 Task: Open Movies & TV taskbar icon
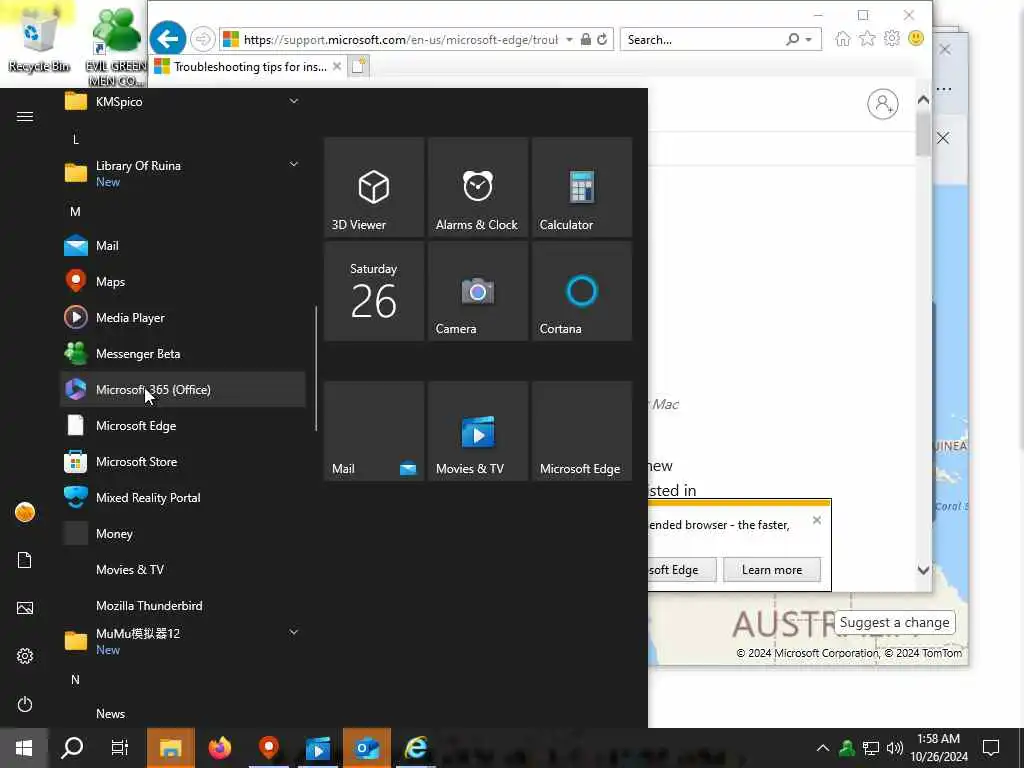tap(317, 748)
